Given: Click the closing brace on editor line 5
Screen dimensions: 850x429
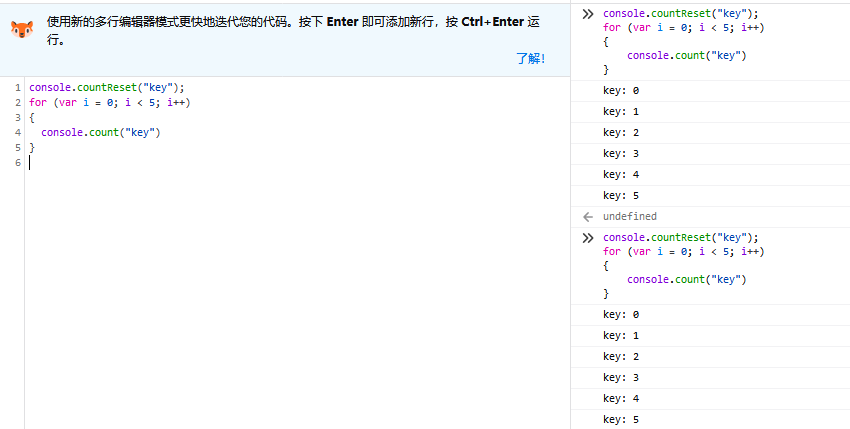Looking at the screenshot, I should click(31, 147).
